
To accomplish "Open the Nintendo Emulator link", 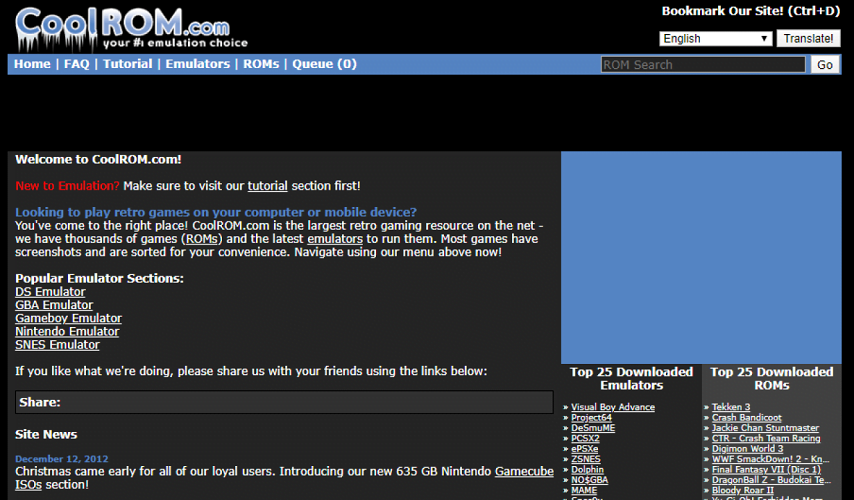I will (x=67, y=332).
